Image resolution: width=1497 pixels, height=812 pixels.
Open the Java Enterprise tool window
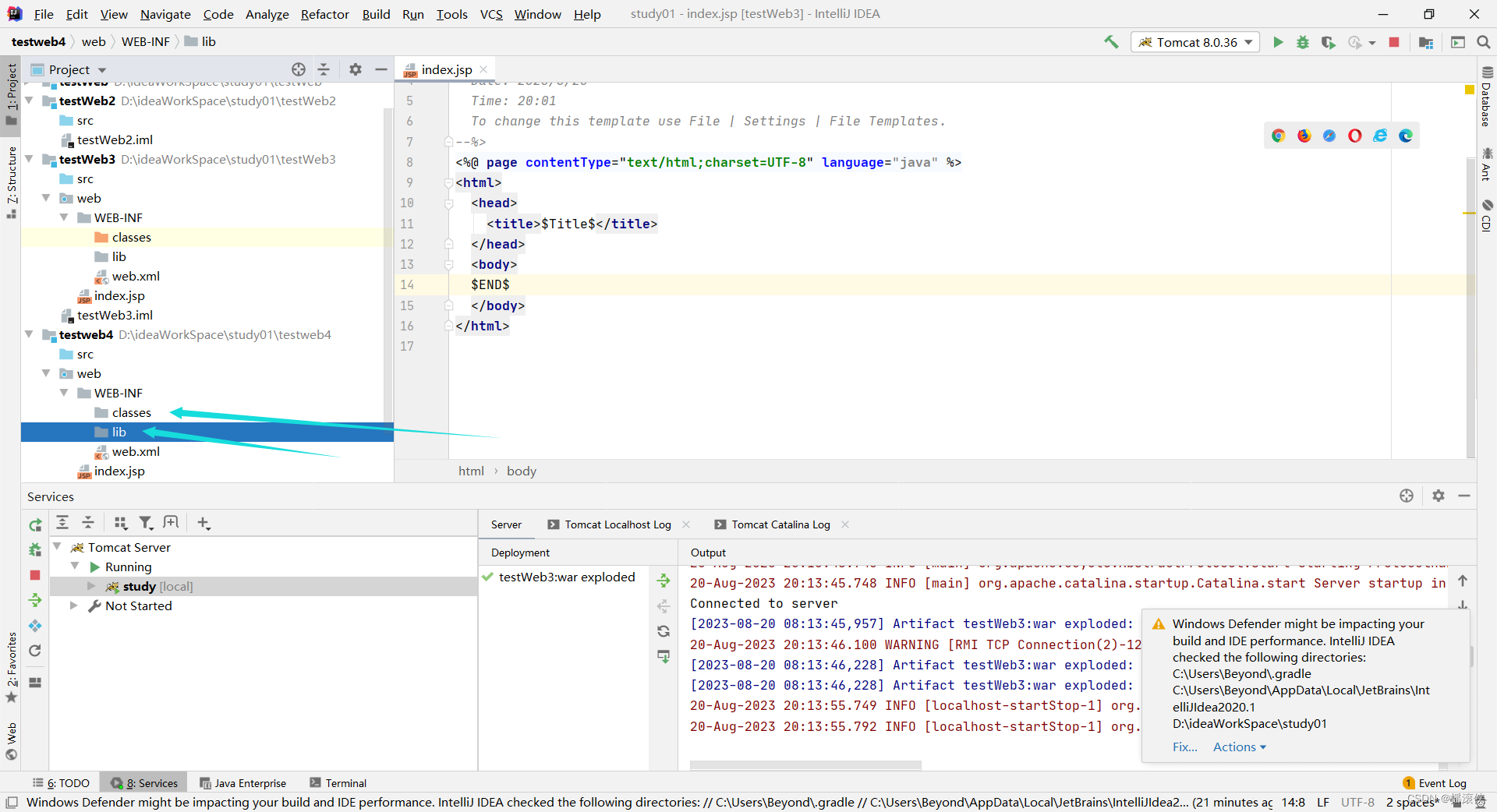pyautogui.click(x=242, y=783)
